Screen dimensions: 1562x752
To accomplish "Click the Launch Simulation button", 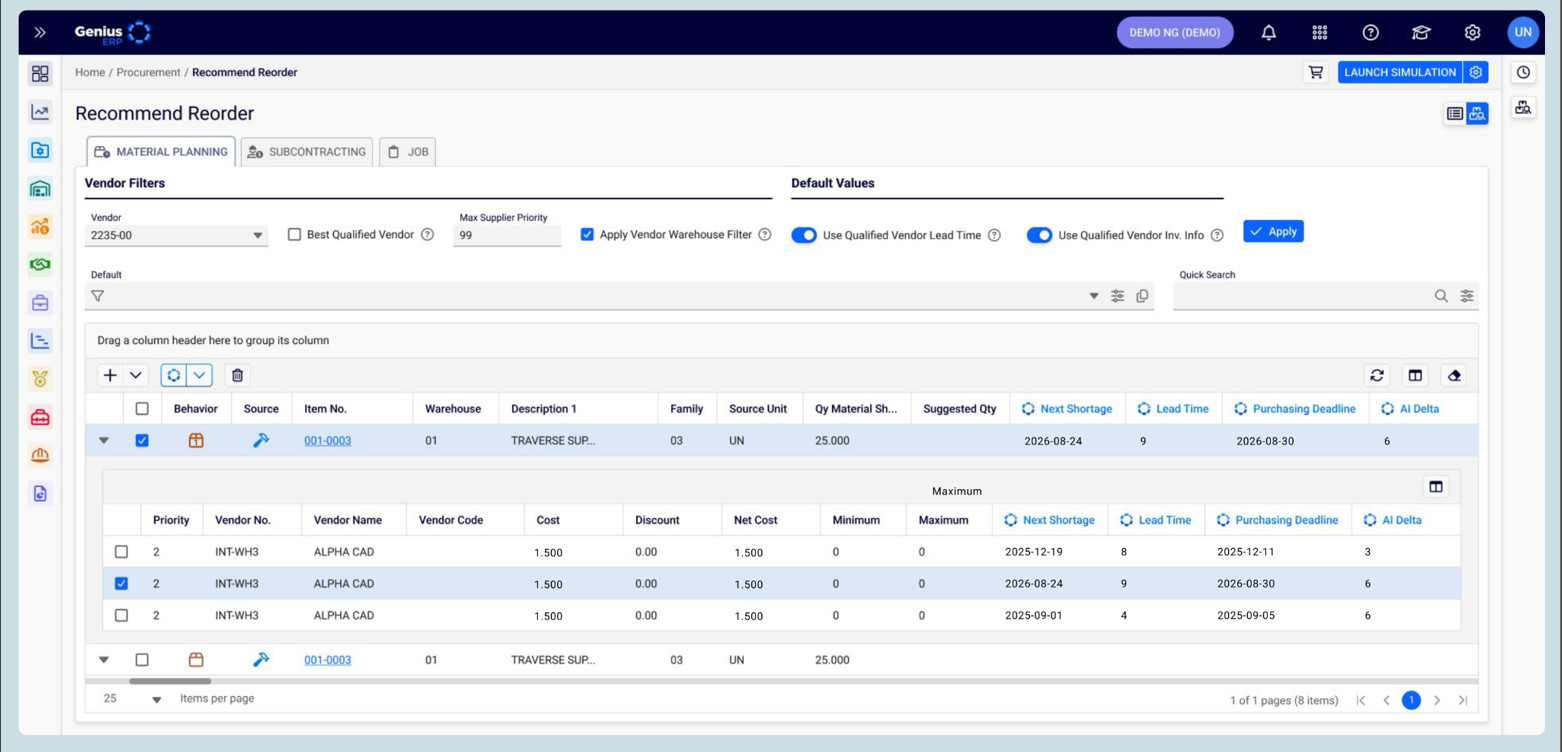I will tap(1399, 72).
